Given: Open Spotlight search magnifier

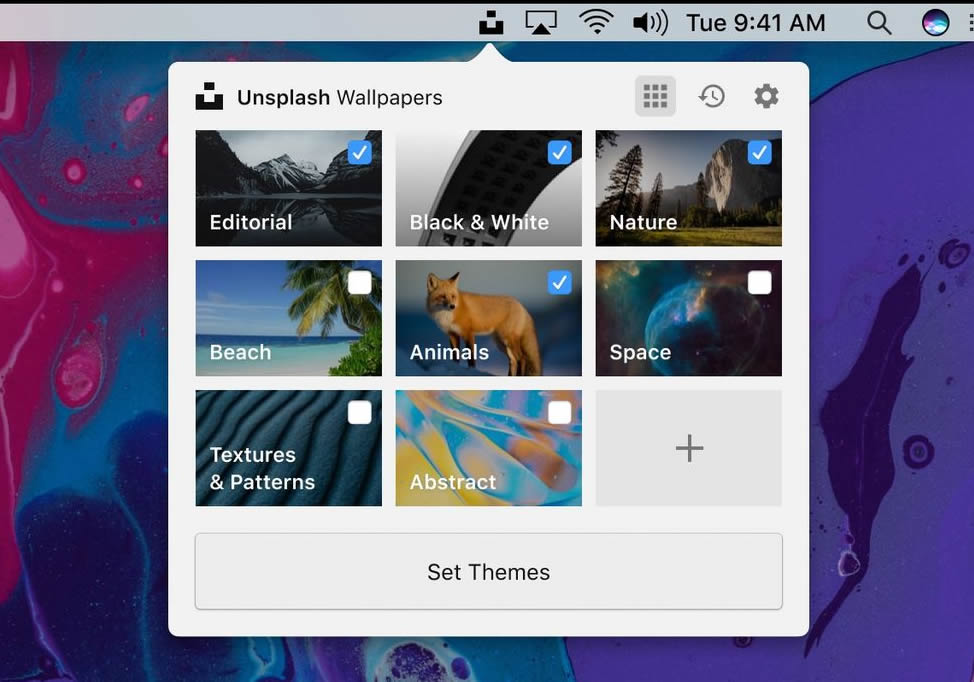Looking at the screenshot, I should (x=879, y=22).
